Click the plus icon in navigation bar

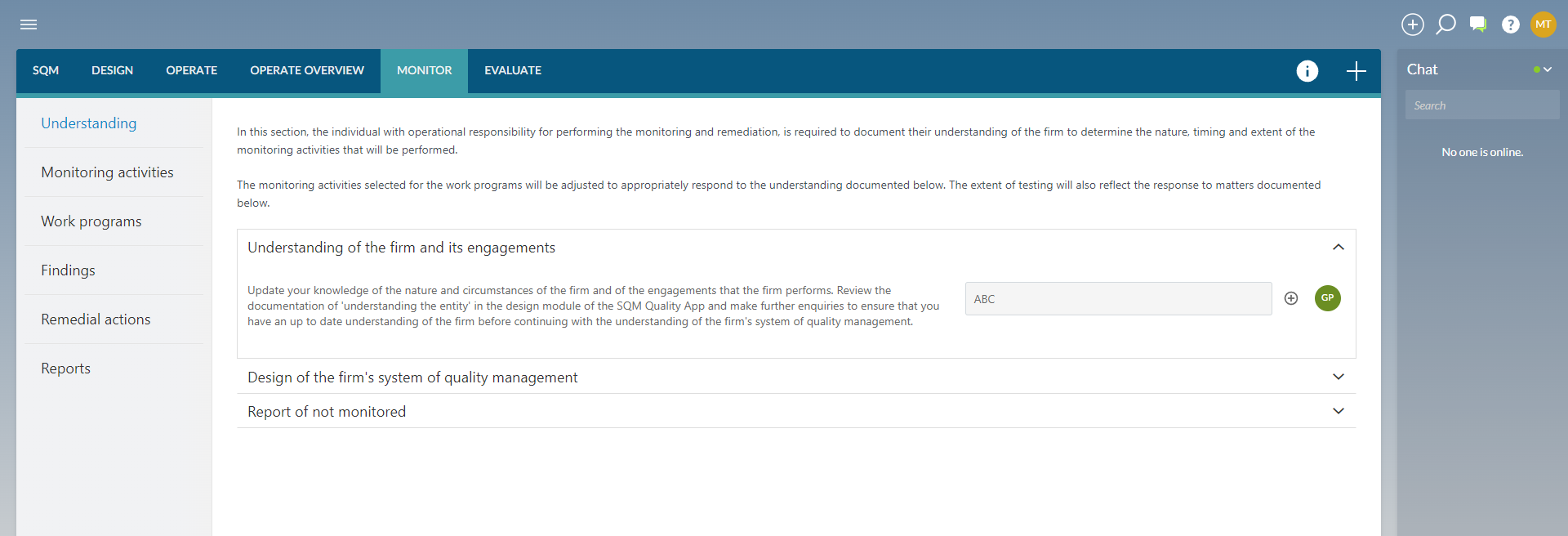[x=1356, y=71]
